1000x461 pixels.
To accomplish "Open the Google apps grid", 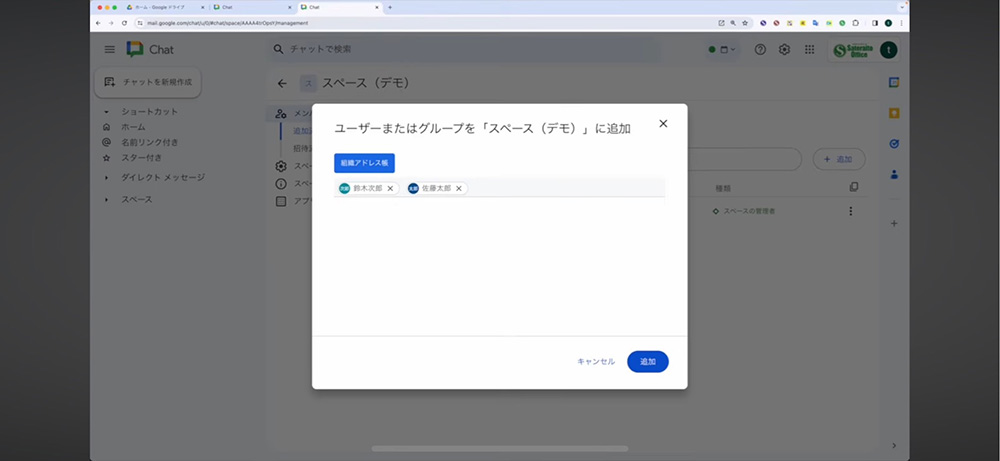I will [x=809, y=50].
